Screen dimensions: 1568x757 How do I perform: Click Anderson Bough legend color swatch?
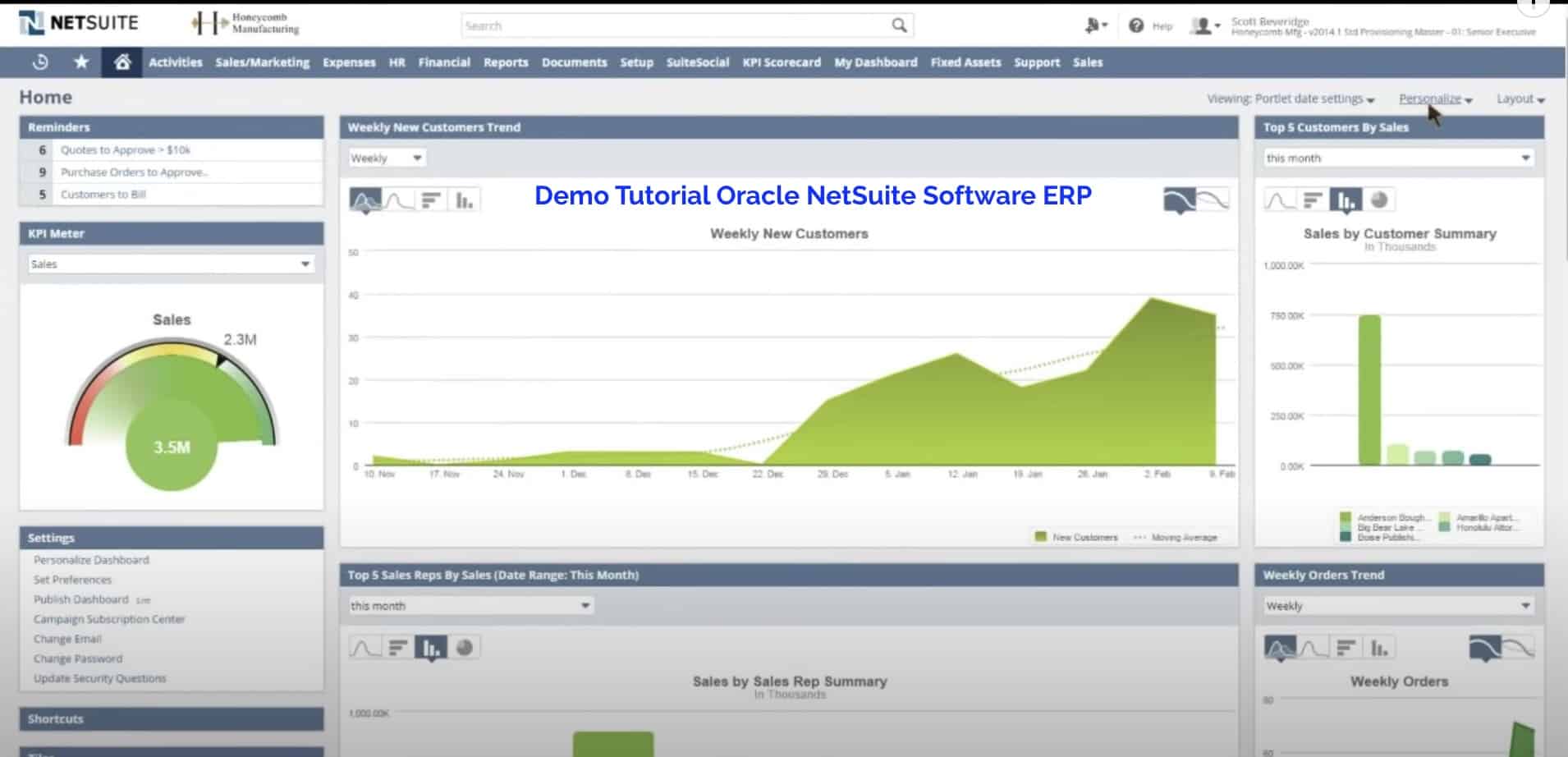1345,517
